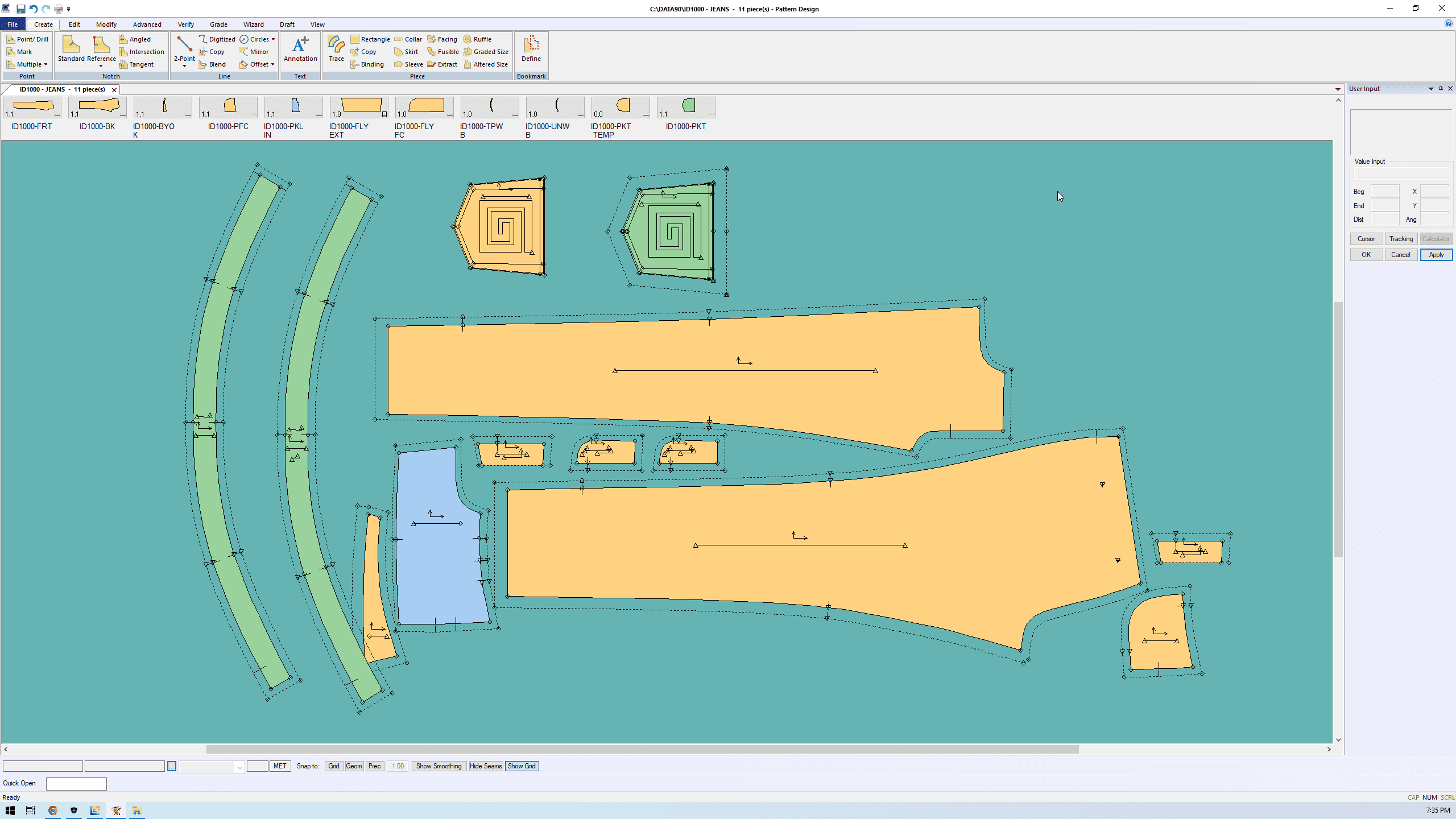The image size is (1456, 819).
Task: Pick the Rectangle piece tool
Action: coord(370,39)
